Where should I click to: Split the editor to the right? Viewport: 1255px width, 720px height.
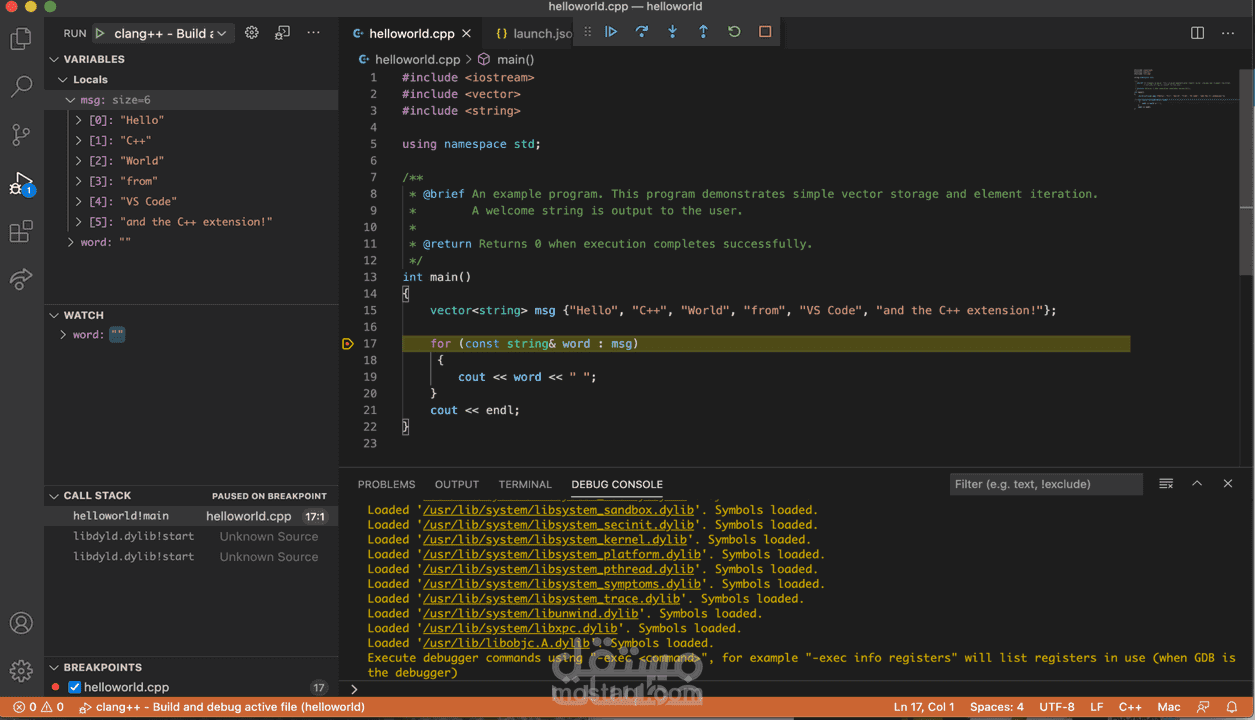click(1197, 33)
